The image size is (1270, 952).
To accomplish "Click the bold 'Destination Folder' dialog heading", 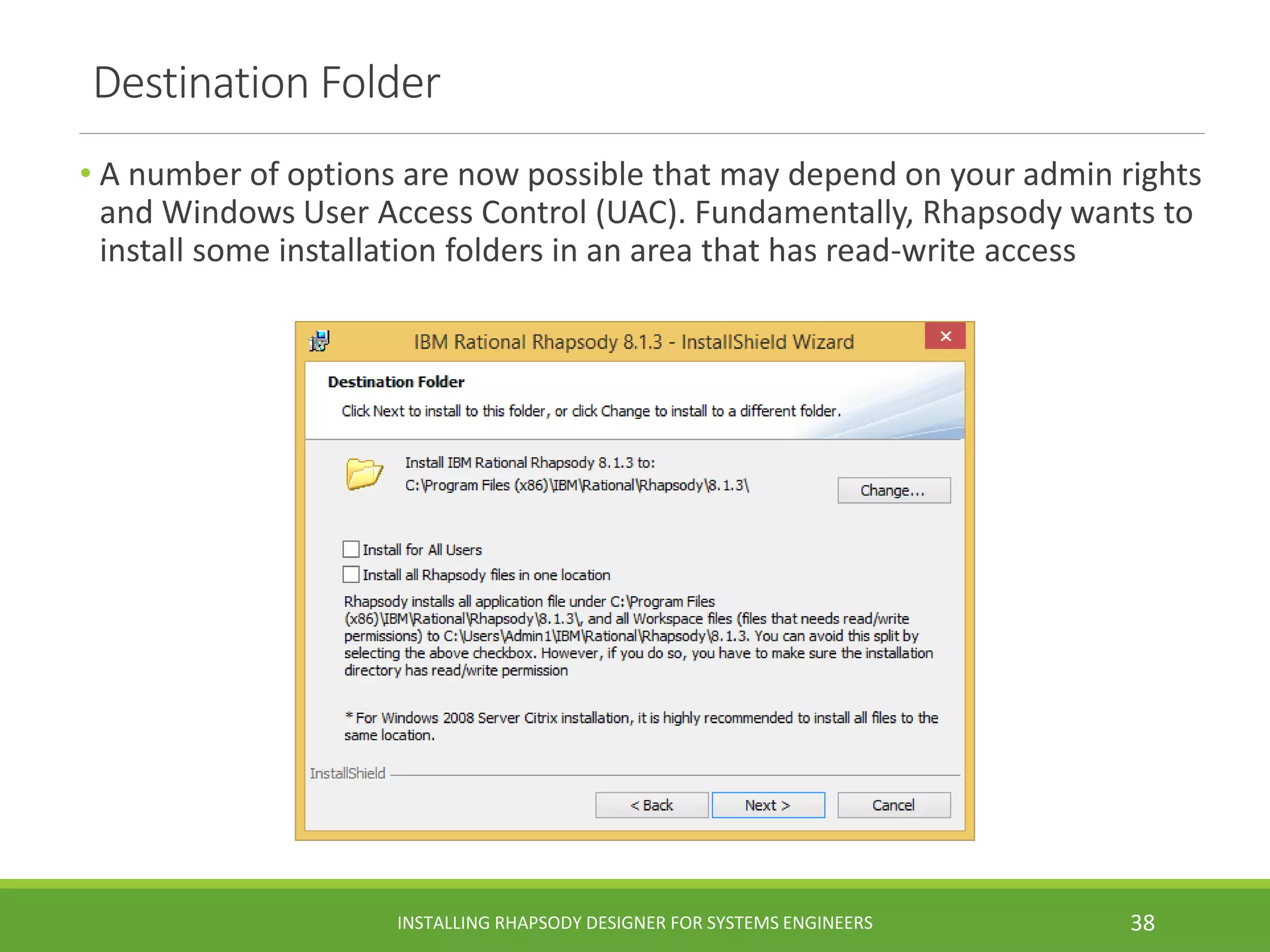I will pos(396,382).
